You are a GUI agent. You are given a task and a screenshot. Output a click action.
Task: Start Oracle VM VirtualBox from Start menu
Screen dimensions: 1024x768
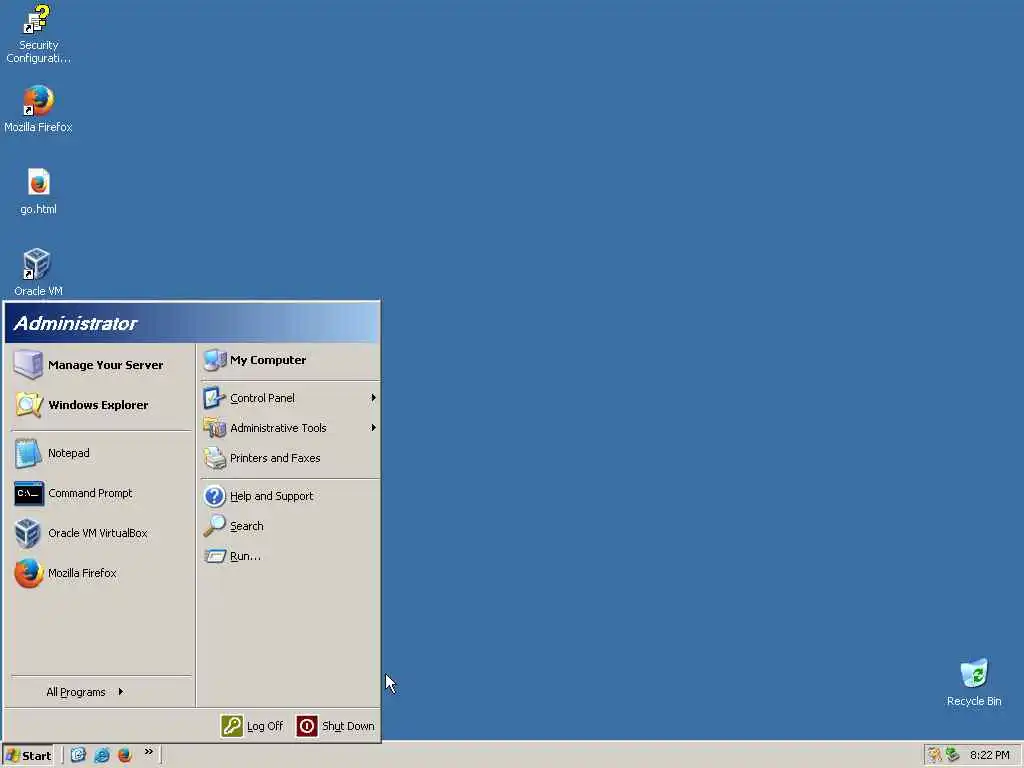pos(101,533)
